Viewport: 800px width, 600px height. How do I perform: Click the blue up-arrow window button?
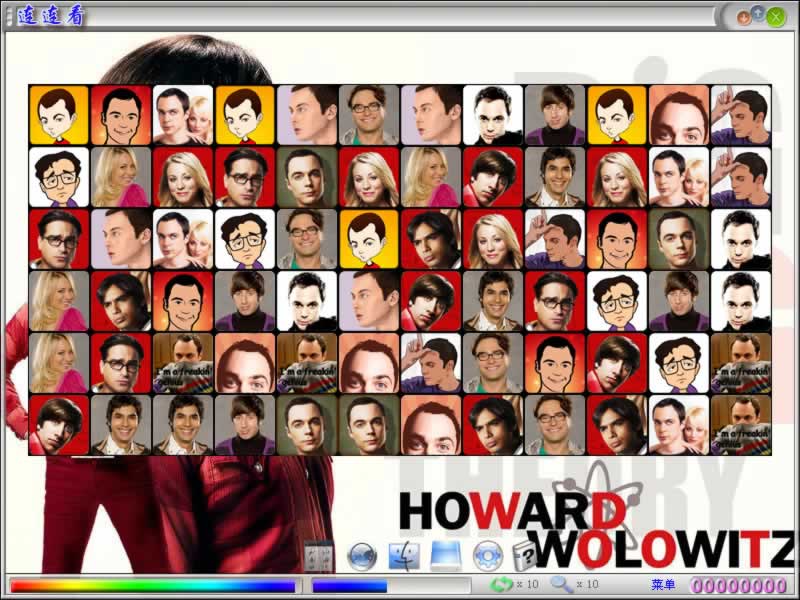[758, 14]
